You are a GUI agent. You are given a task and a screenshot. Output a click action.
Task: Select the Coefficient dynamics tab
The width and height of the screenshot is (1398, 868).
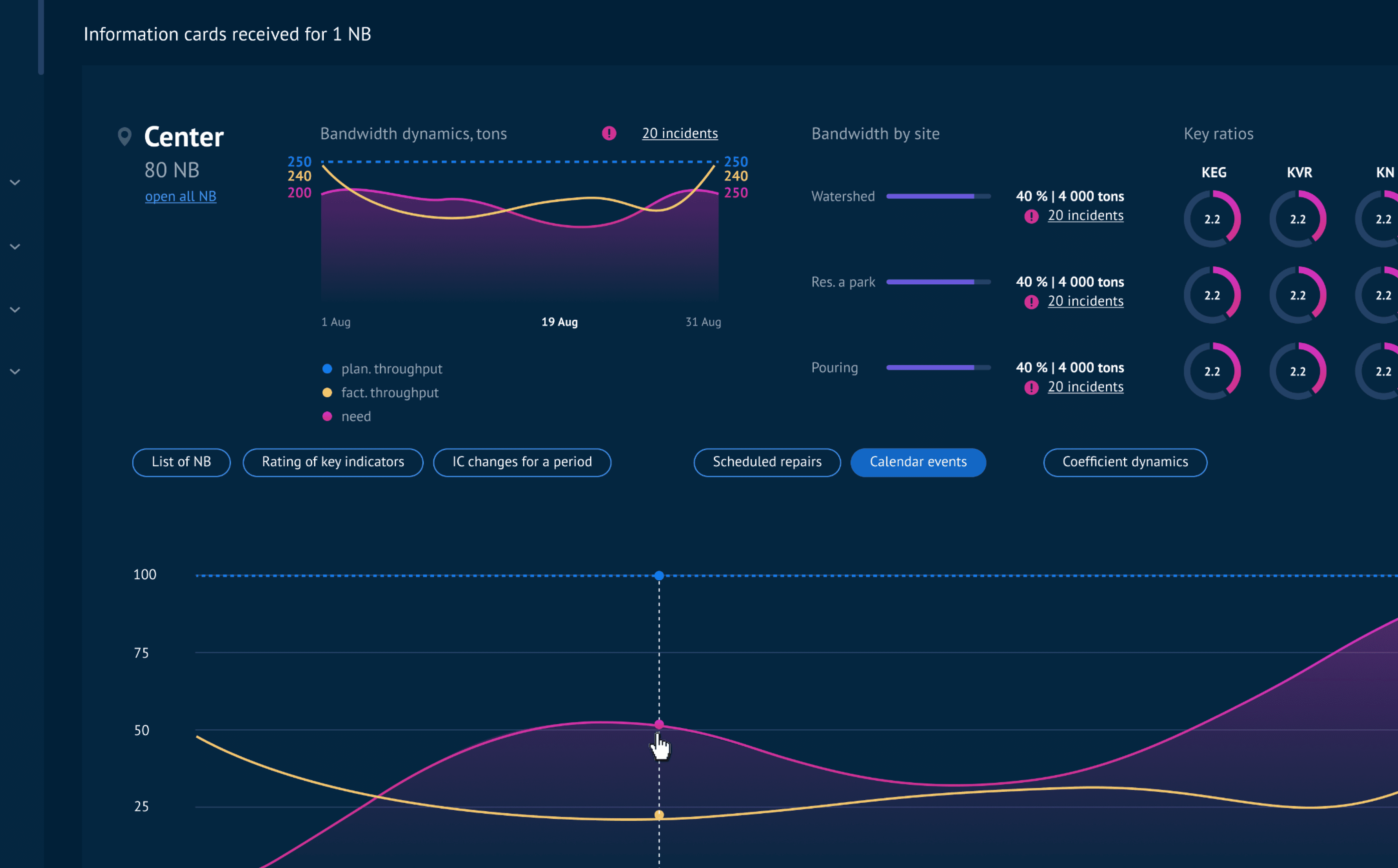pyautogui.click(x=1125, y=462)
